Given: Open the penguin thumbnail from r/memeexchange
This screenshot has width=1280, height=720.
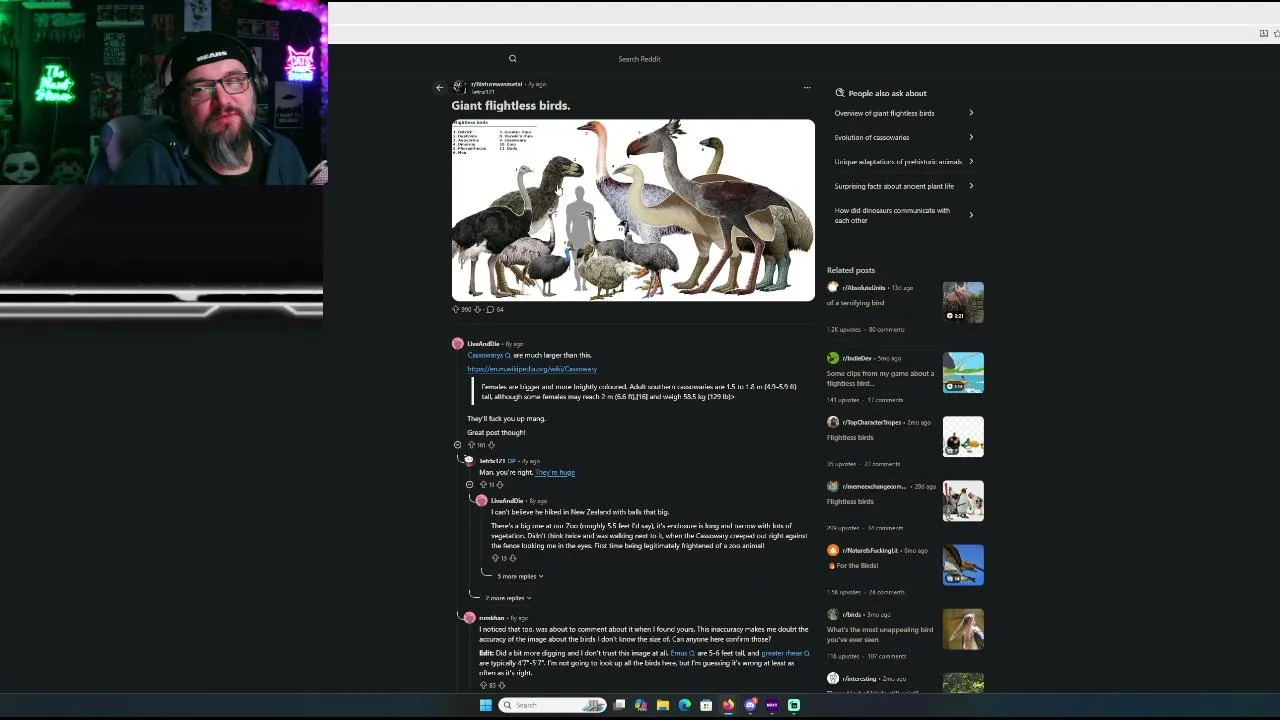Looking at the screenshot, I should pyautogui.click(x=963, y=500).
